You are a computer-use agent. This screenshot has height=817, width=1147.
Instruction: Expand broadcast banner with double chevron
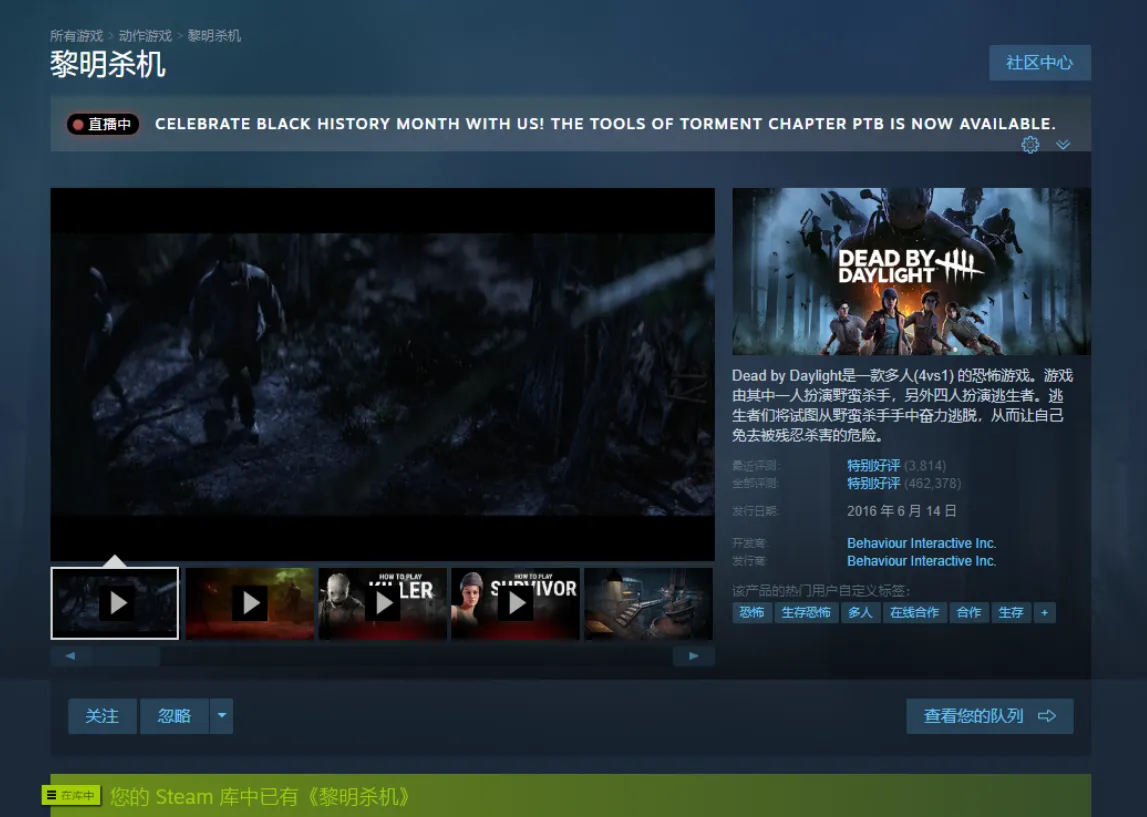pos(1063,145)
